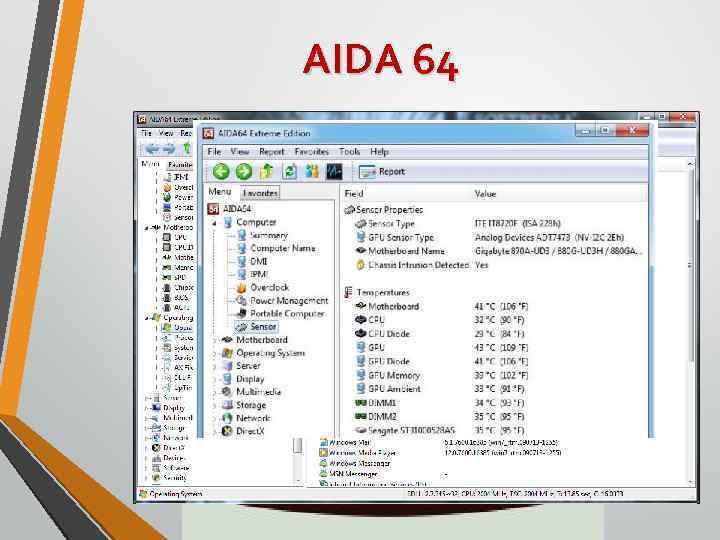
Task: Select the Sensor Type row
Action: click(495, 224)
